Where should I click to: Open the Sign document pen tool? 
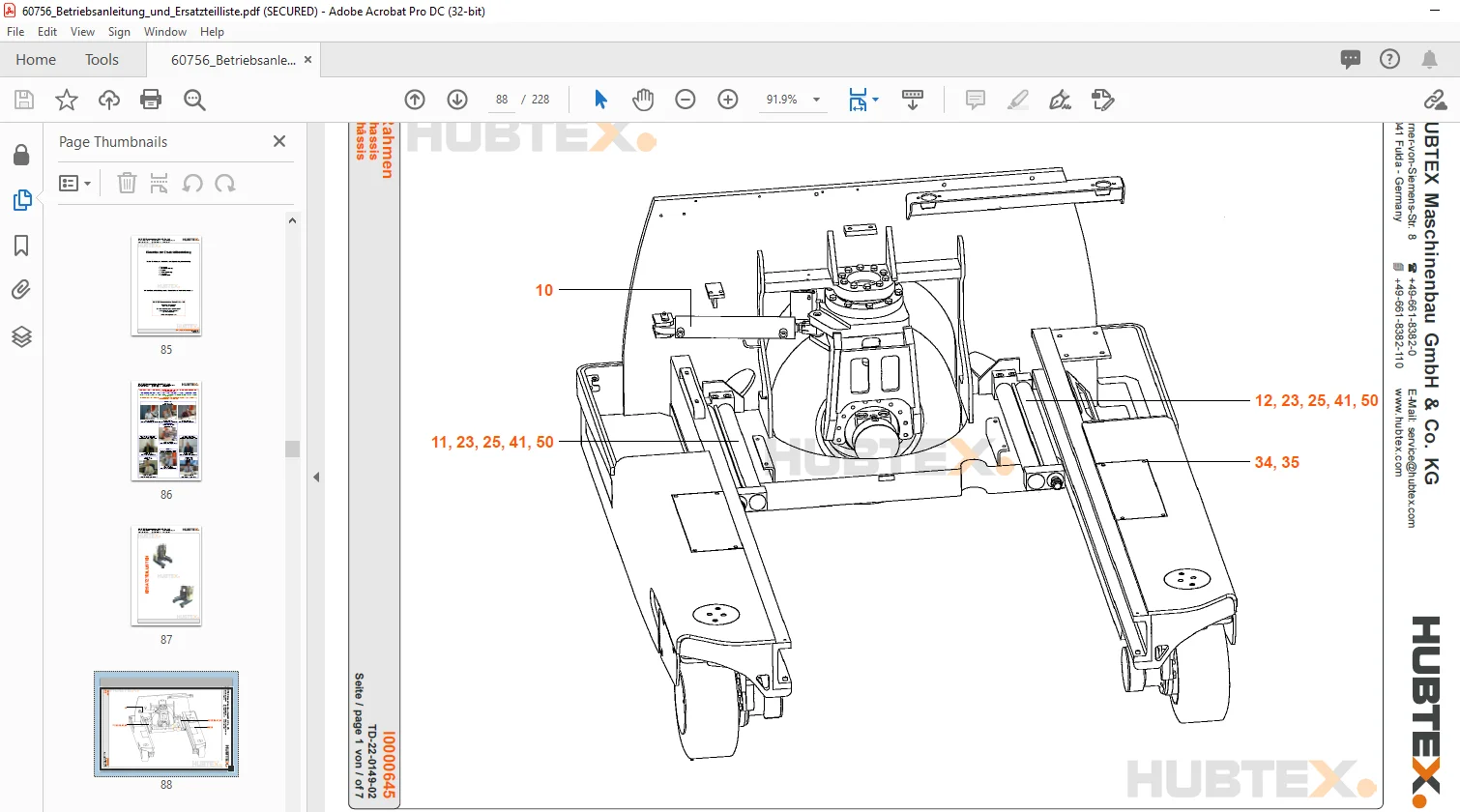pos(1061,100)
